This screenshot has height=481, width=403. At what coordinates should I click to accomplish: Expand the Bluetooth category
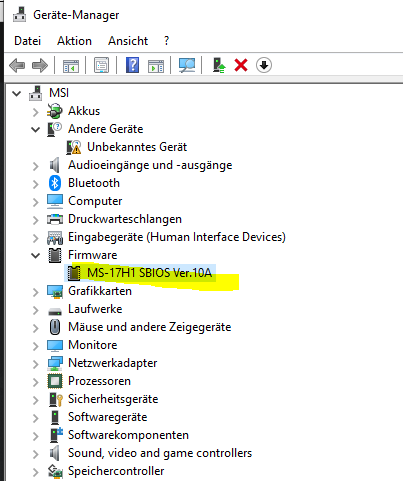pyautogui.click(x=35, y=184)
